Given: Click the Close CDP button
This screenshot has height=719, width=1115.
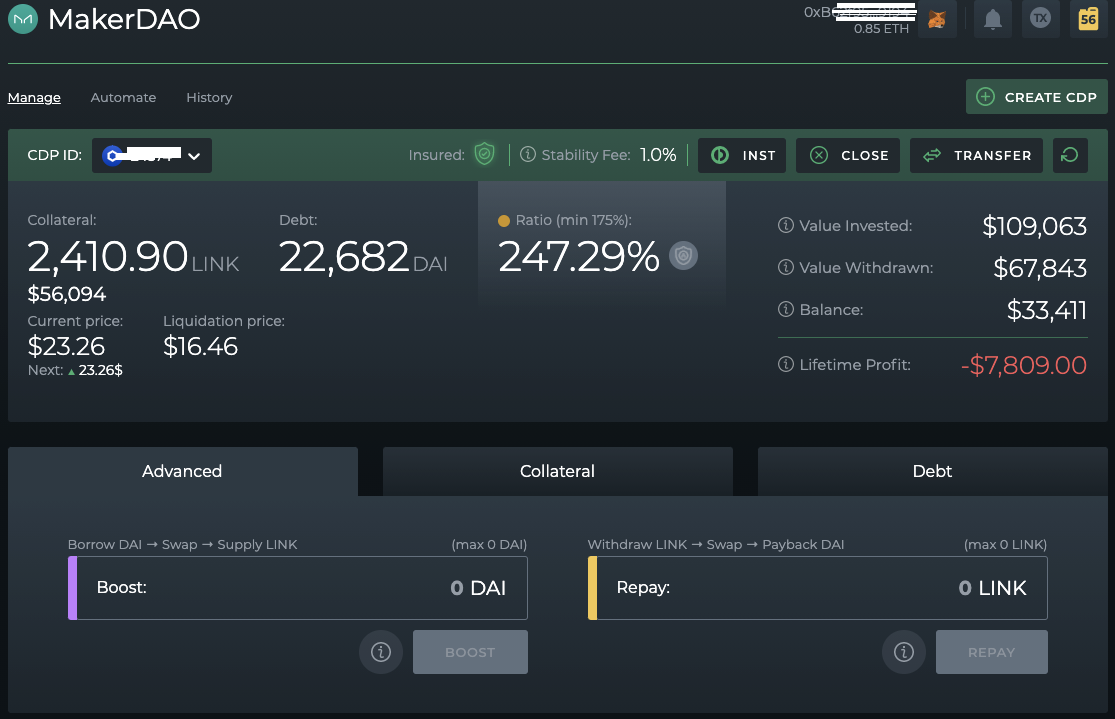Looking at the screenshot, I should (x=848, y=155).
